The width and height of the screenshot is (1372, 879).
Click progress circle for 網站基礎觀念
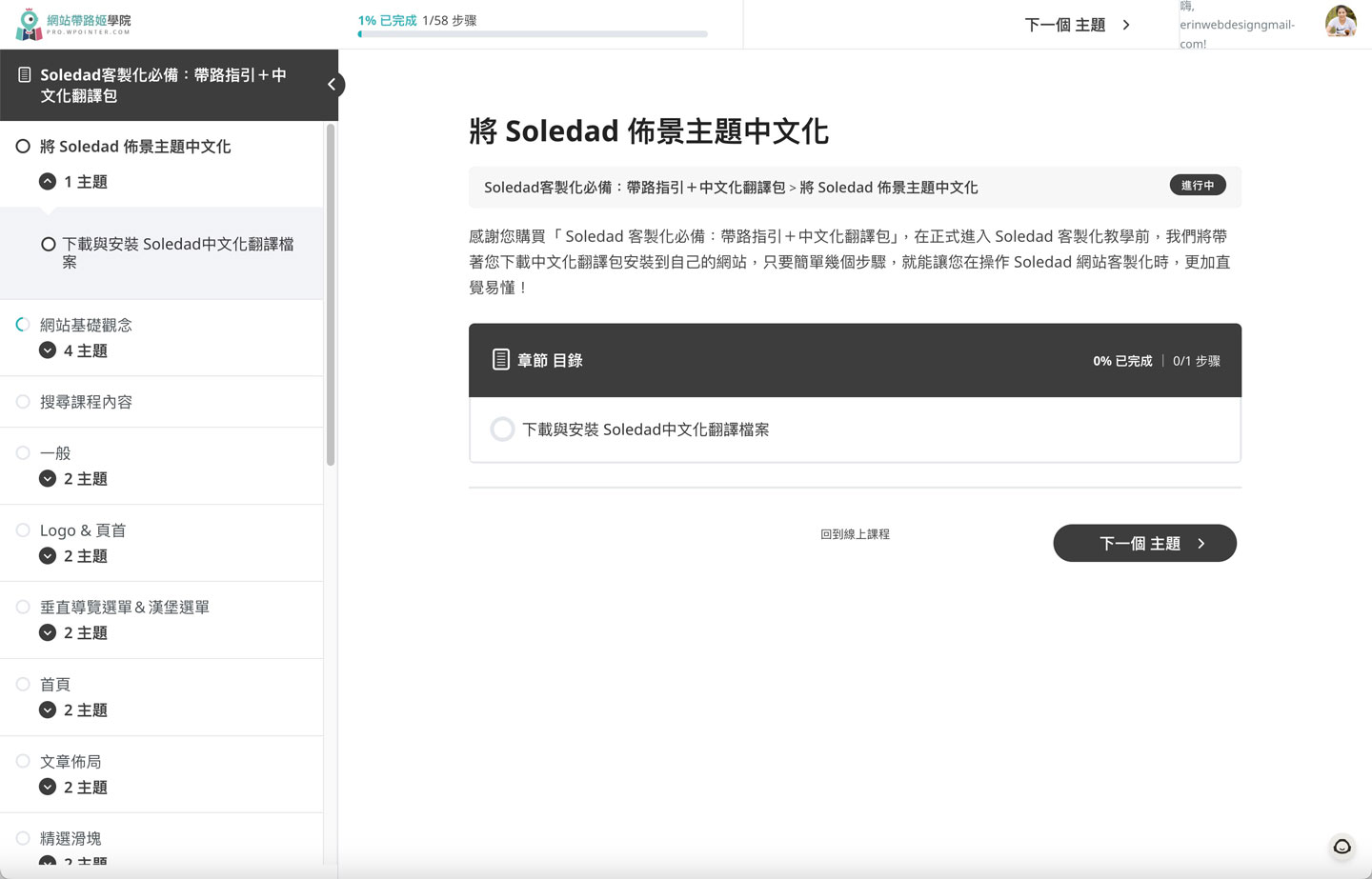pyautogui.click(x=23, y=325)
